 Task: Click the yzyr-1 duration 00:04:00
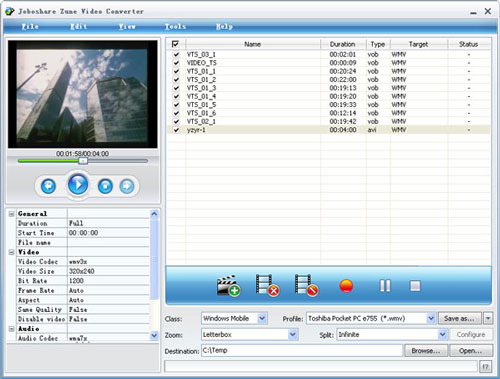point(343,130)
